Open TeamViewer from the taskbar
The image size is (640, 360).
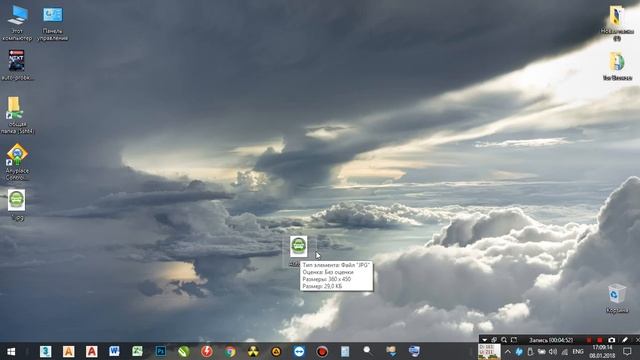click(x=299, y=351)
